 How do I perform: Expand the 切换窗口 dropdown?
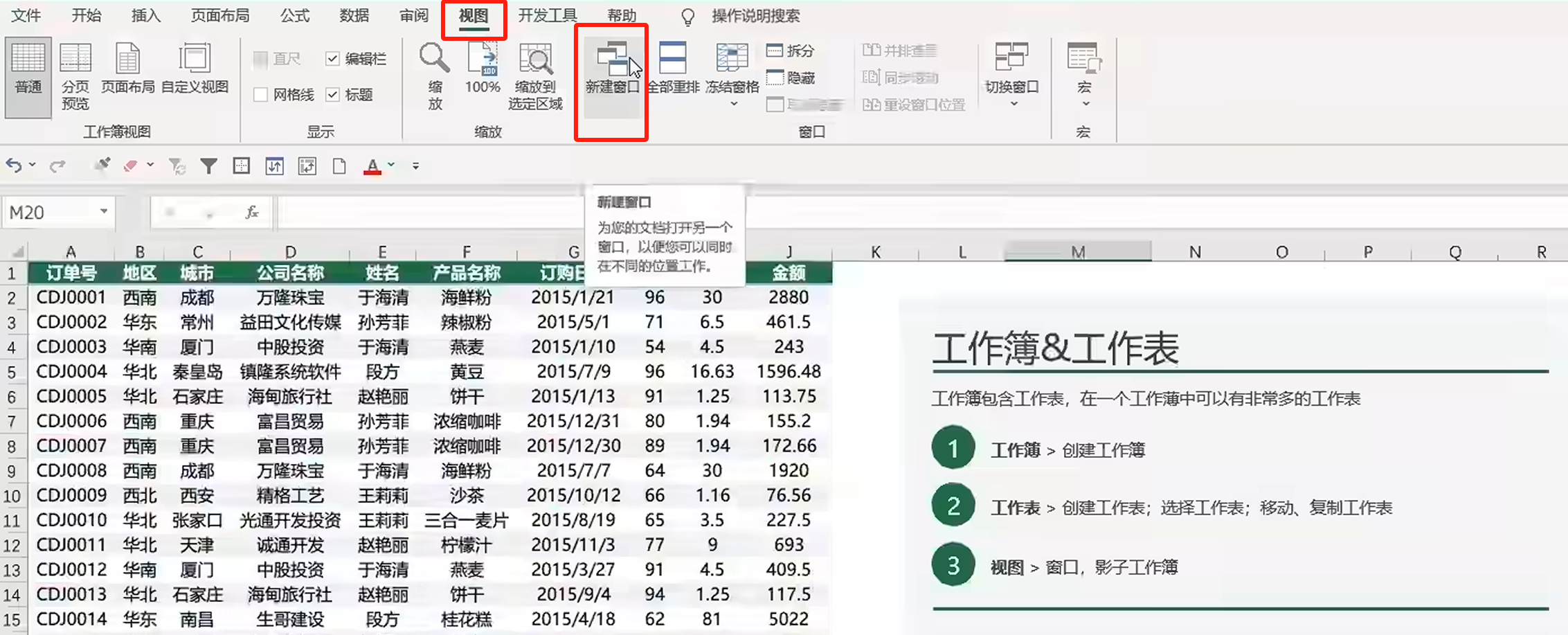[x=1013, y=102]
